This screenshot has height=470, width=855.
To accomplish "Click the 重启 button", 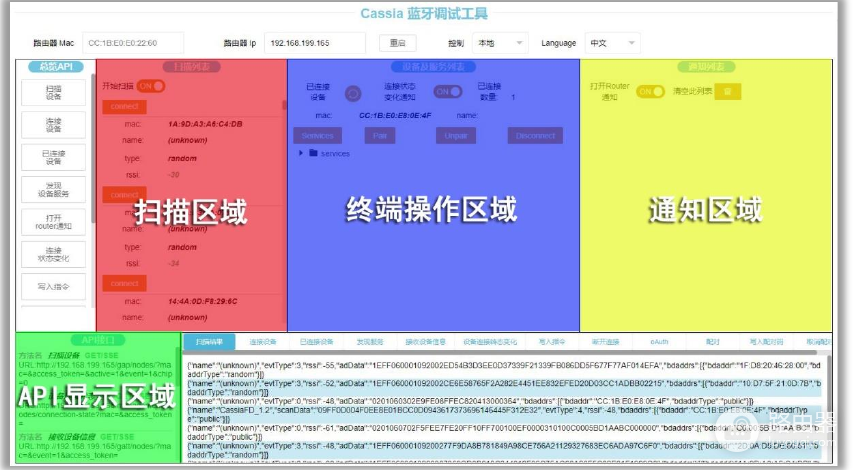I will tap(398, 43).
